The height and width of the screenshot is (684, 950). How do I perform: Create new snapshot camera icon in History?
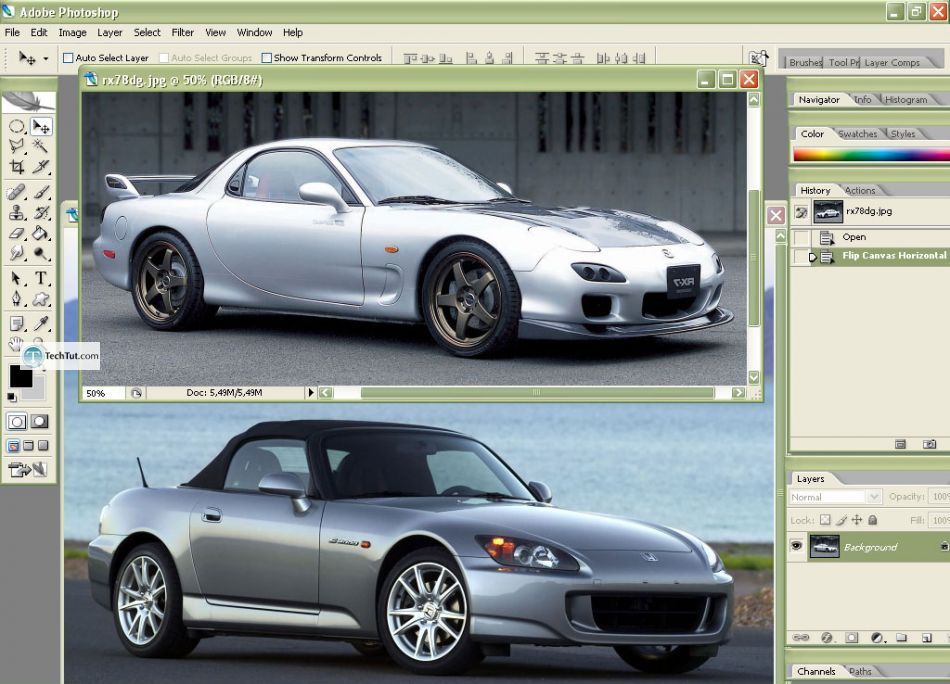coord(929,444)
